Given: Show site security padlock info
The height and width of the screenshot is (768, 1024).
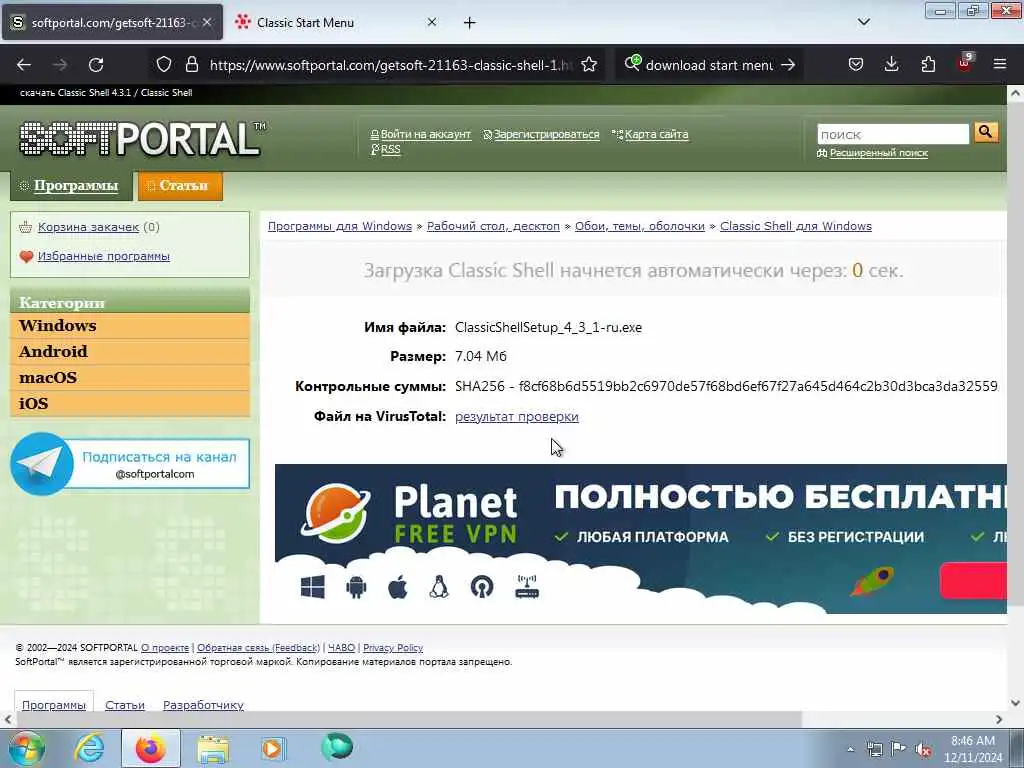Looking at the screenshot, I should click(191, 65).
